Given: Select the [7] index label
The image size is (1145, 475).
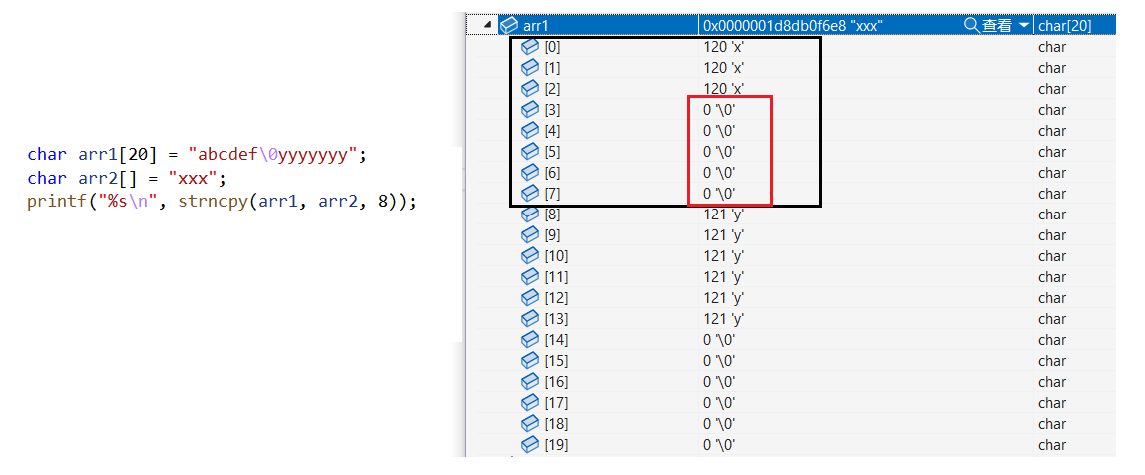Looking at the screenshot, I should click(553, 194).
